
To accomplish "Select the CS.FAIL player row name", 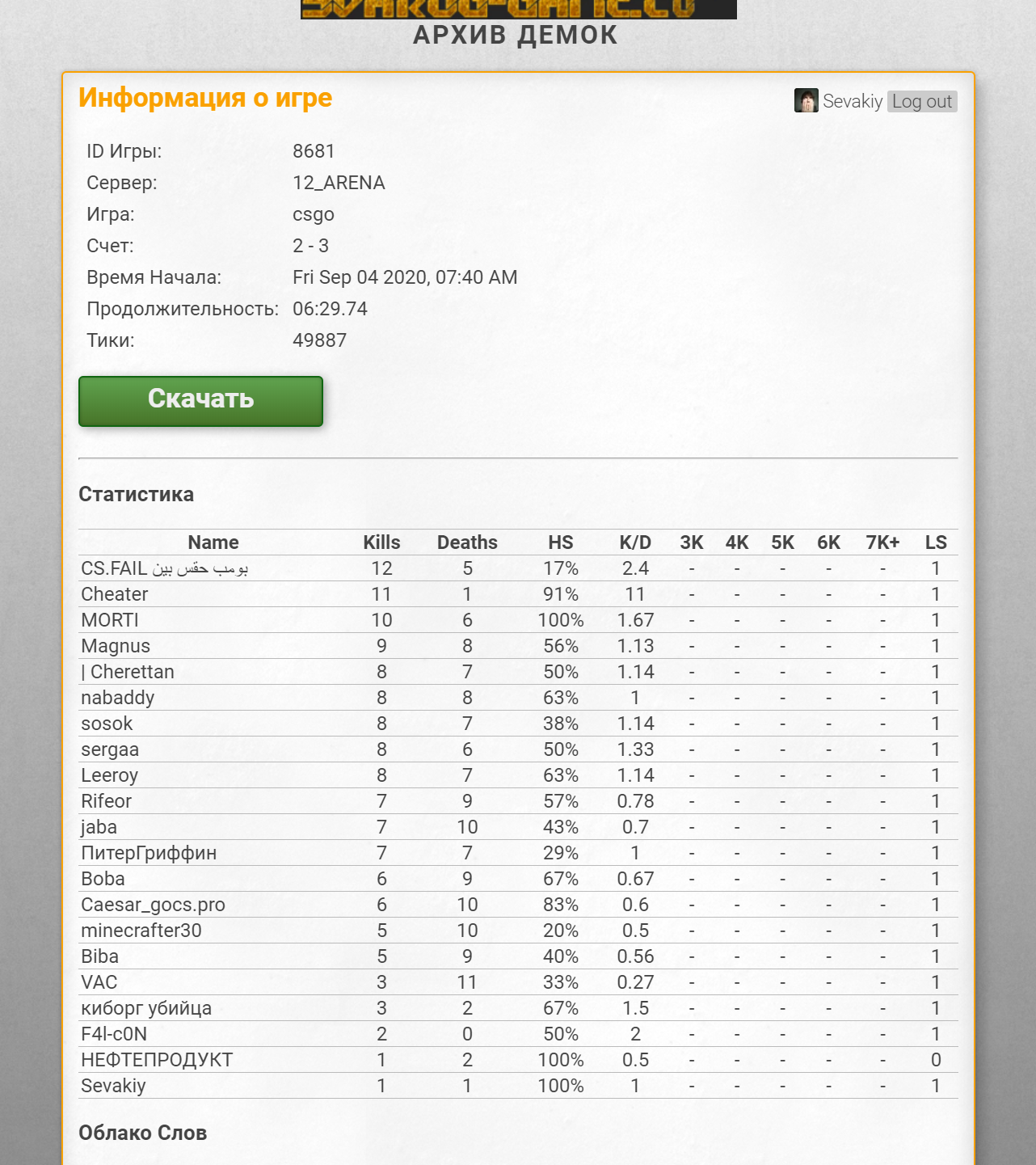I will tap(165, 568).
